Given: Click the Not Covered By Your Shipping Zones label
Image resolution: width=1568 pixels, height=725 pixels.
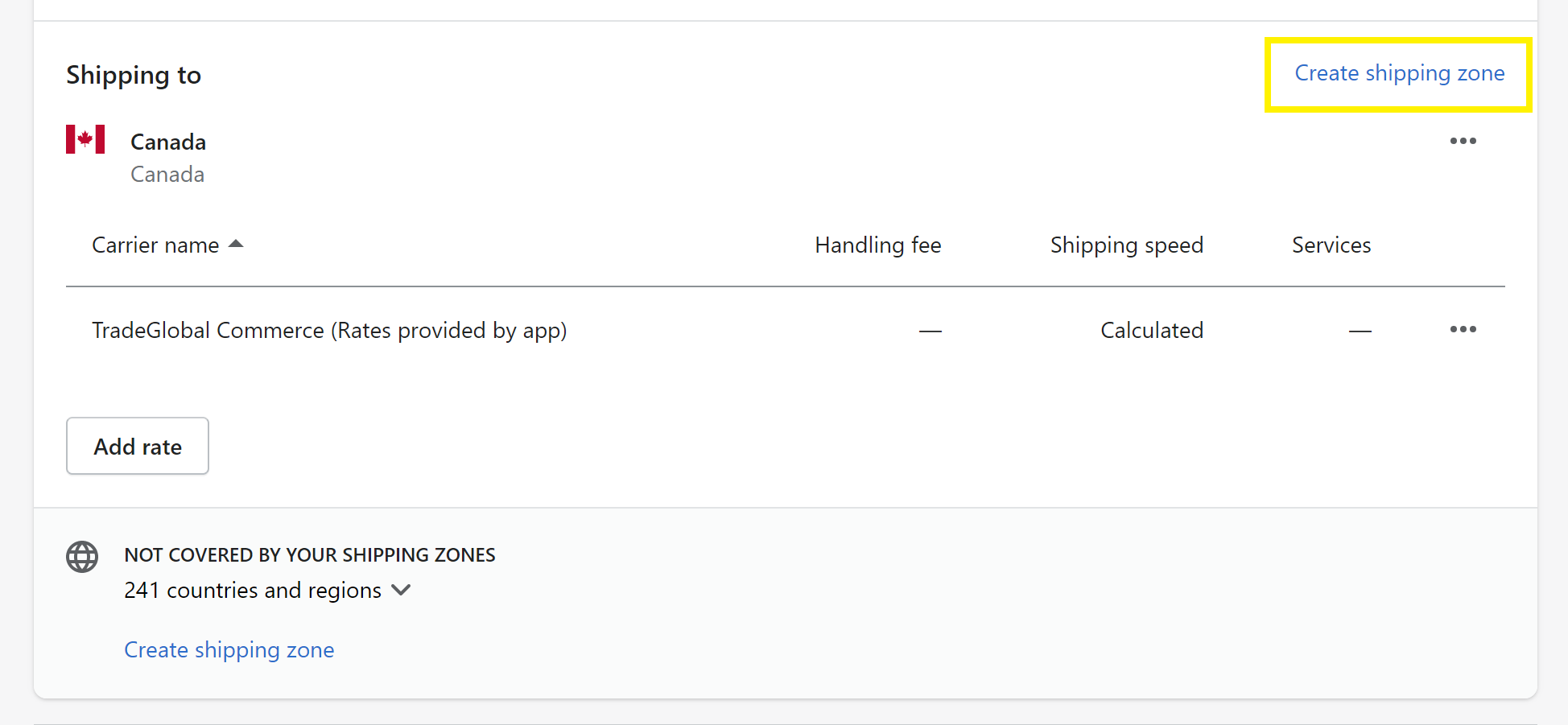Looking at the screenshot, I should 310,555.
